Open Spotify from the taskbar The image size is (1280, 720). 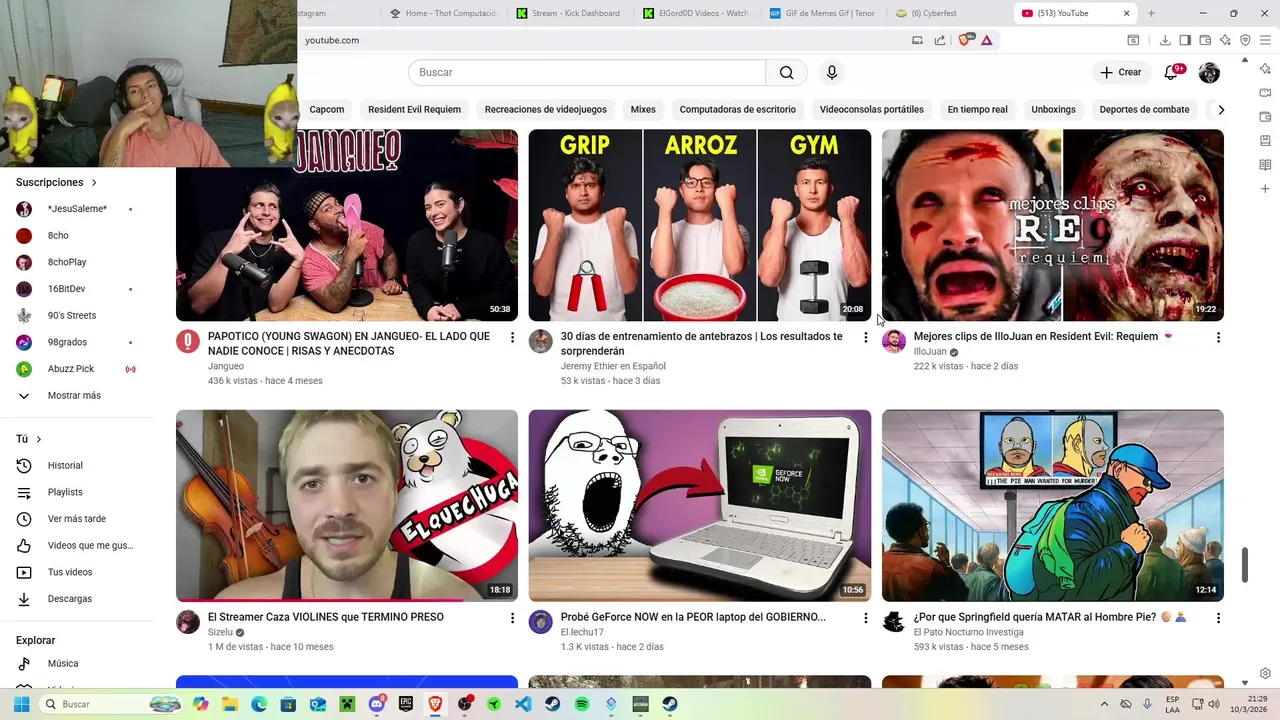click(x=582, y=704)
